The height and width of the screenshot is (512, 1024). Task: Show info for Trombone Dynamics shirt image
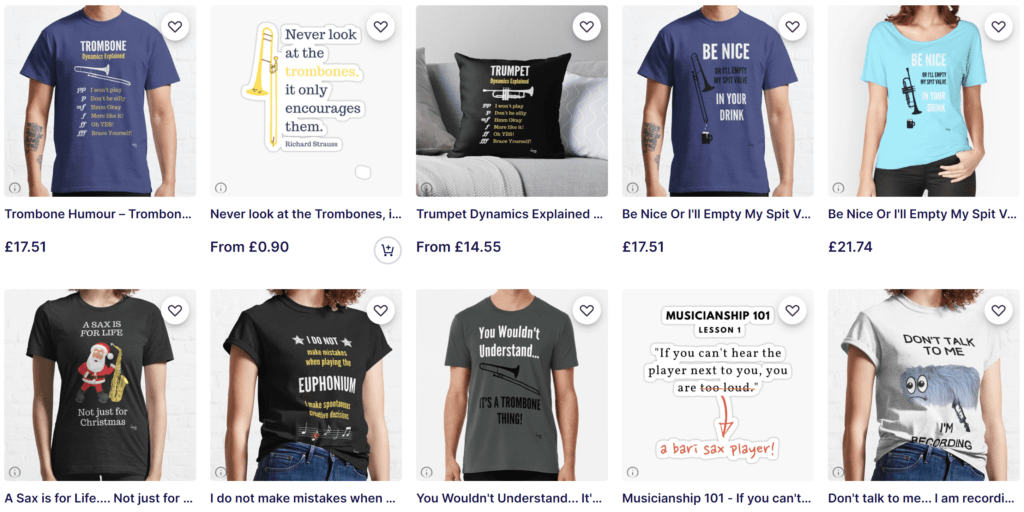tap(15, 188)
